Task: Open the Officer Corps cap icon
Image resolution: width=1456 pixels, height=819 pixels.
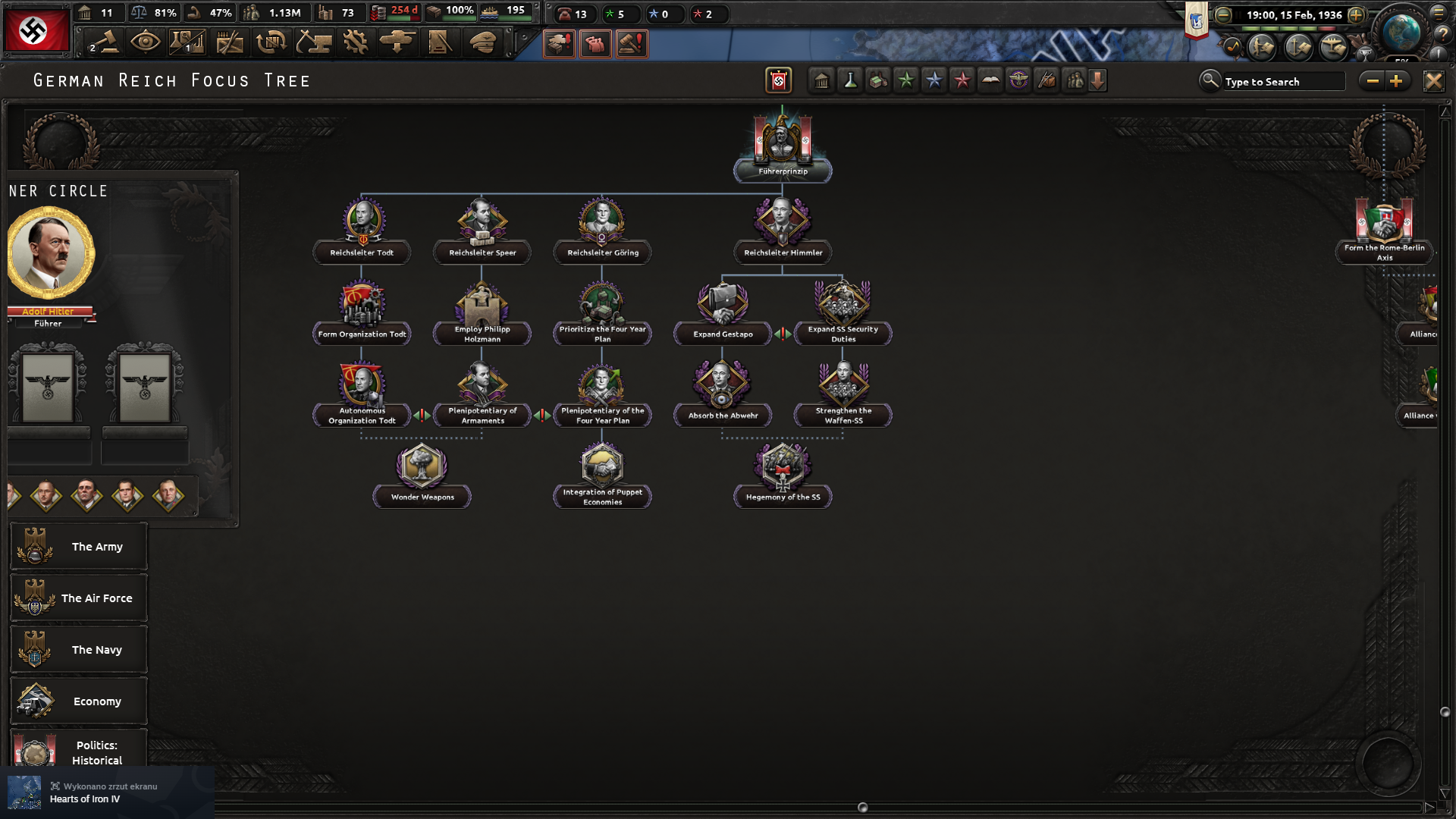Action: click(x=482, y=42)
